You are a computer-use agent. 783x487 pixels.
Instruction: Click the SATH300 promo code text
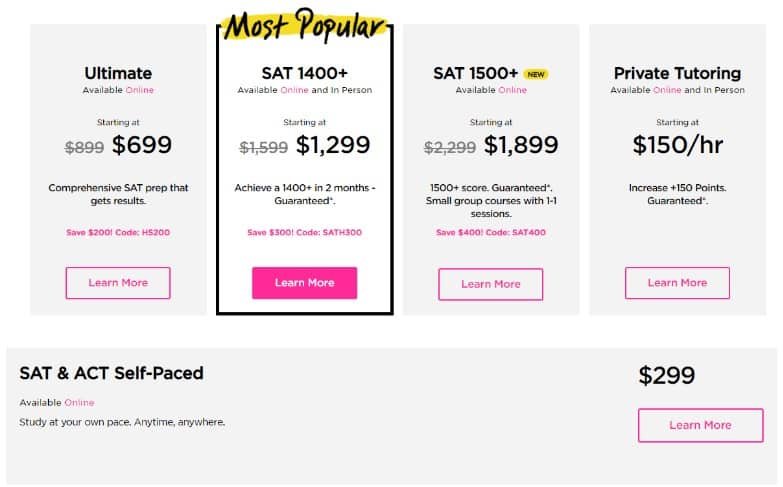(340, 233)
